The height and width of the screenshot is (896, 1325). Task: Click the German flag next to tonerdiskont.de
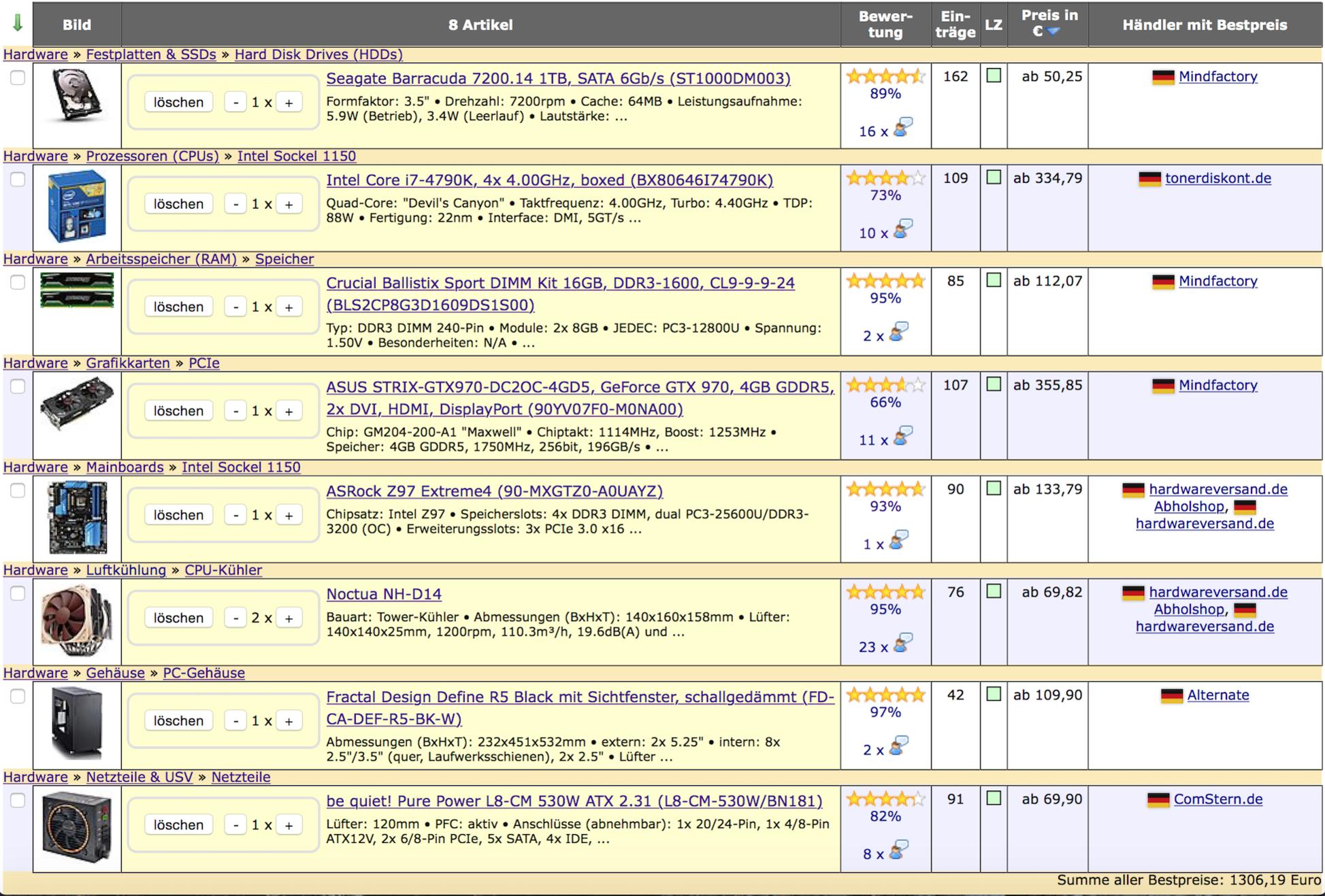[x=1149, y=179]
